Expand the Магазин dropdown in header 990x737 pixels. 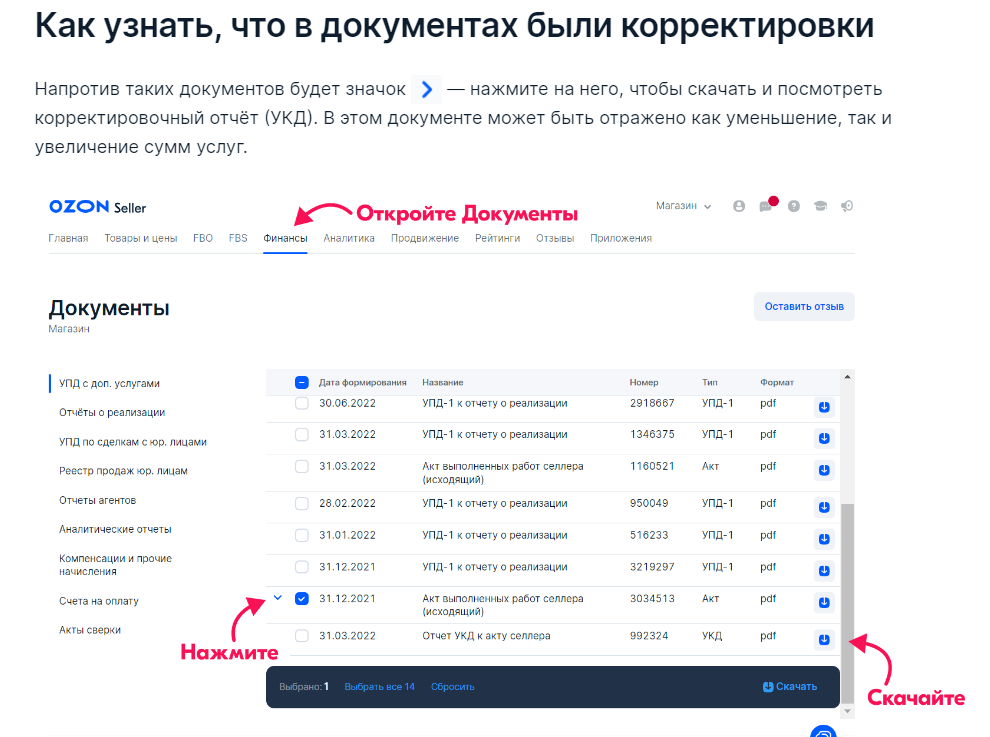pyautogui.click(x=683, y=206)
